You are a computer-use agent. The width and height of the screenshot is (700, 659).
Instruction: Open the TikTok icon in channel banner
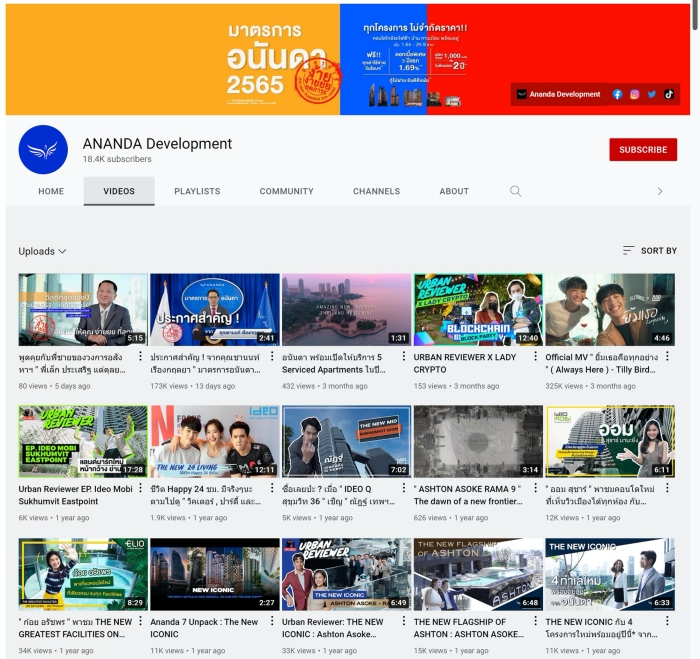(x=669, y=94)
